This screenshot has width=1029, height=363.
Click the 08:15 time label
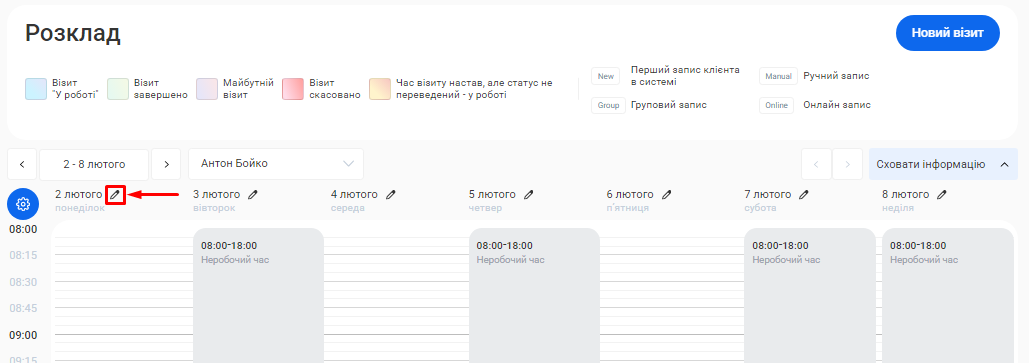point(23,255)
